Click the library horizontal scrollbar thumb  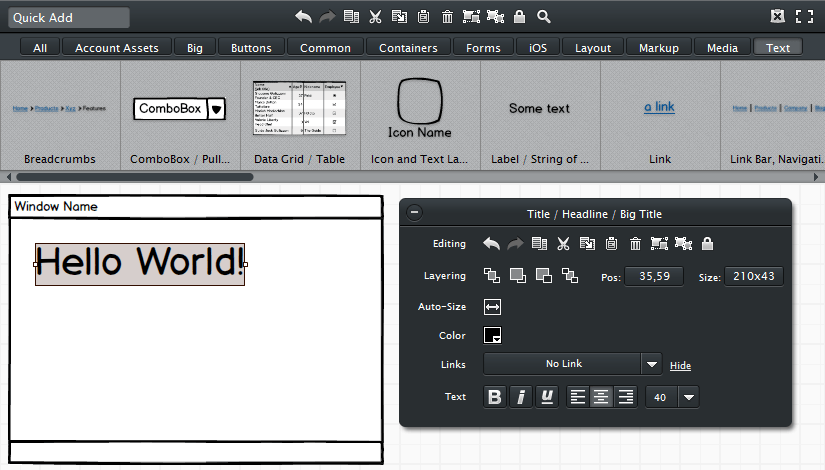click(x=135, y=177)
